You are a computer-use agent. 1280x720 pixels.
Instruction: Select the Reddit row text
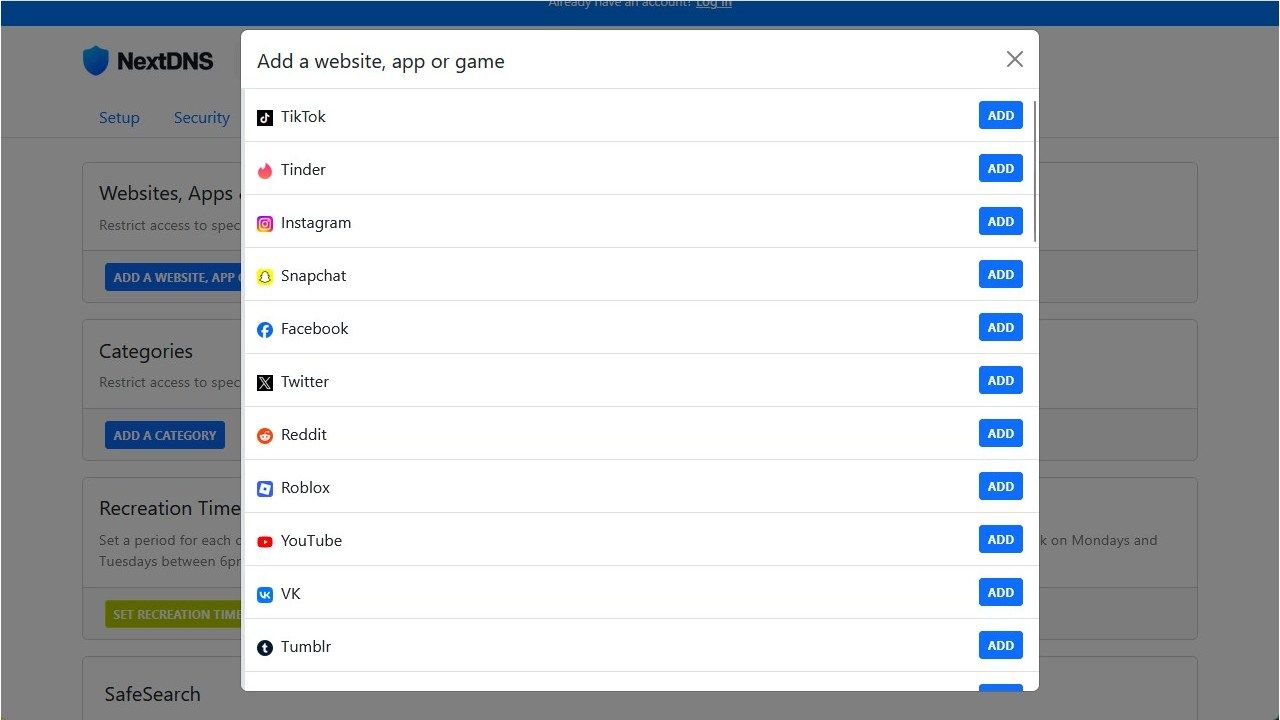(x=304, y=435)
